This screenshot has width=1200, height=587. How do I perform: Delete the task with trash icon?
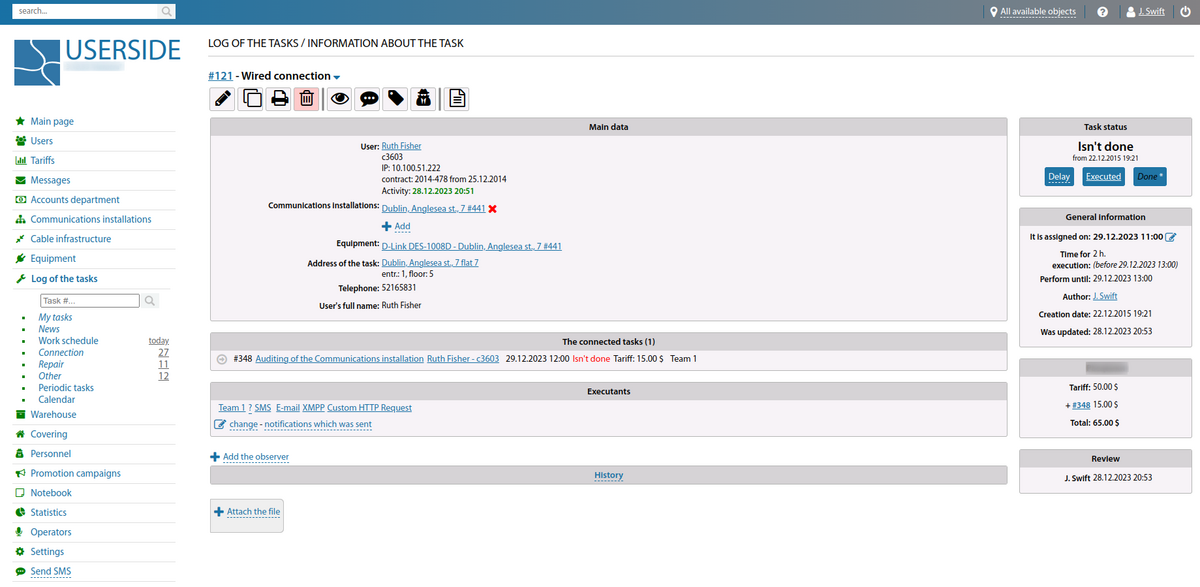[307, 98]
